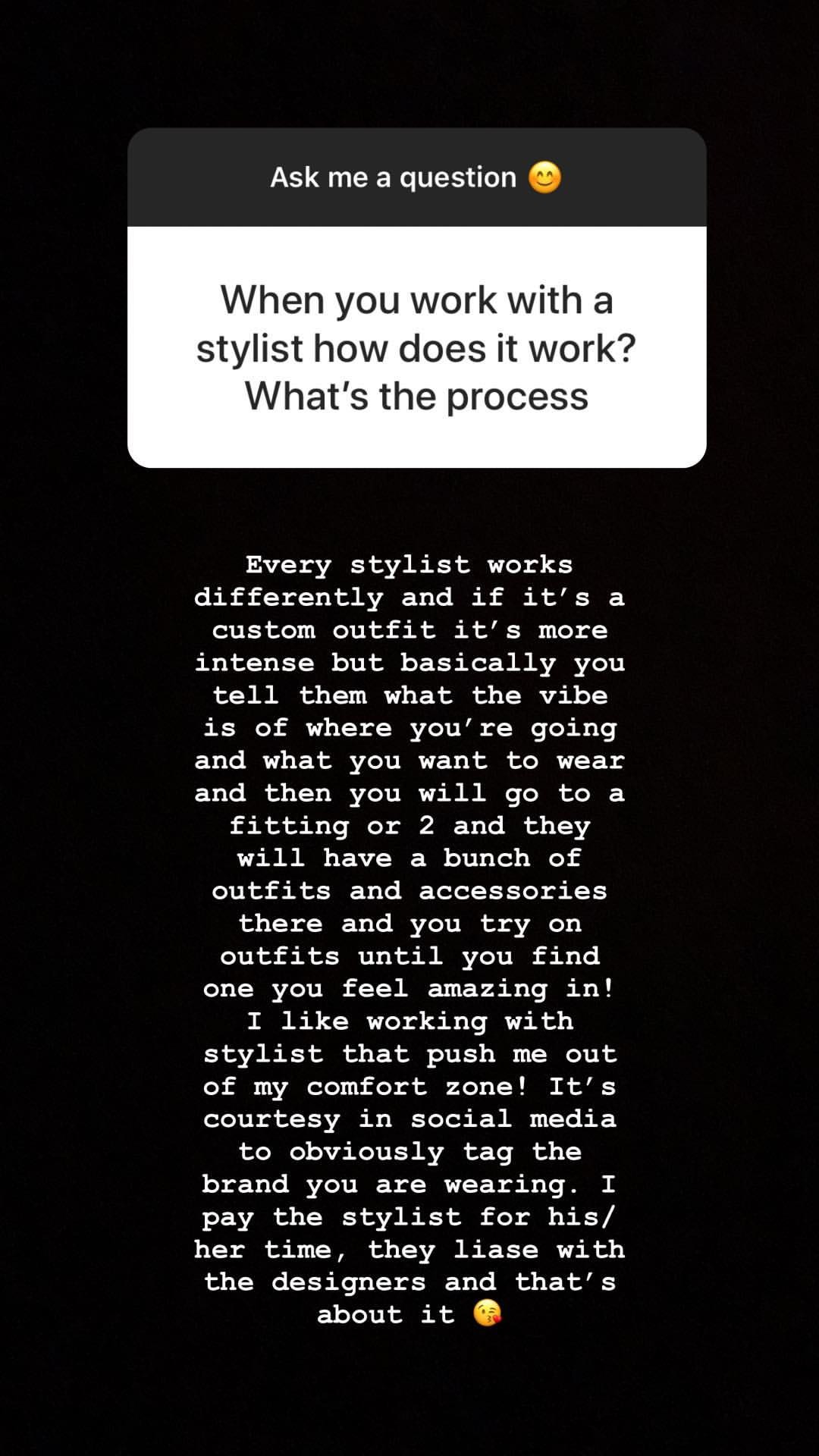Tap the 'the designers and that's' line
819x1456 pixels.
point(409,1282)
